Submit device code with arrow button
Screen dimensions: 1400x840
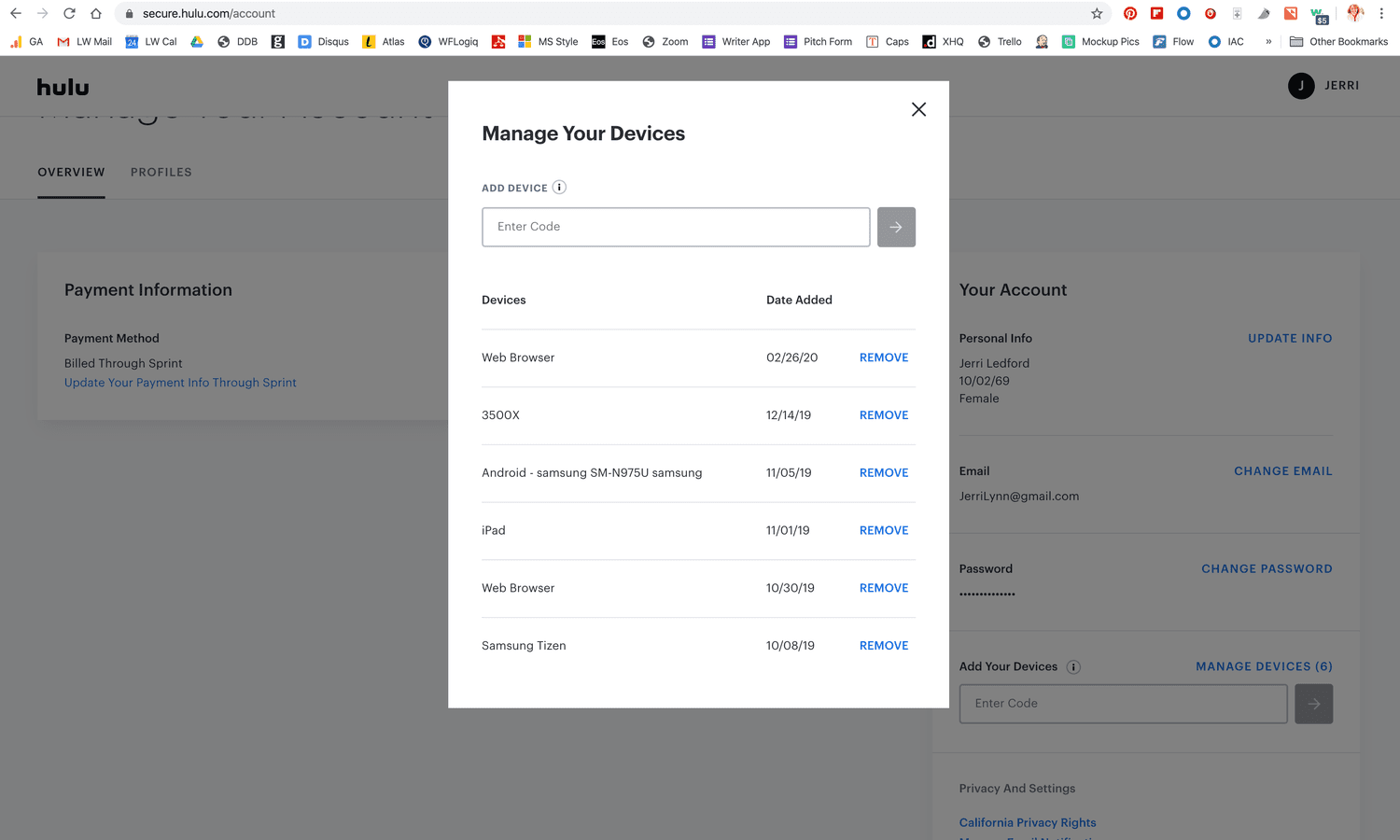[896, 227]
